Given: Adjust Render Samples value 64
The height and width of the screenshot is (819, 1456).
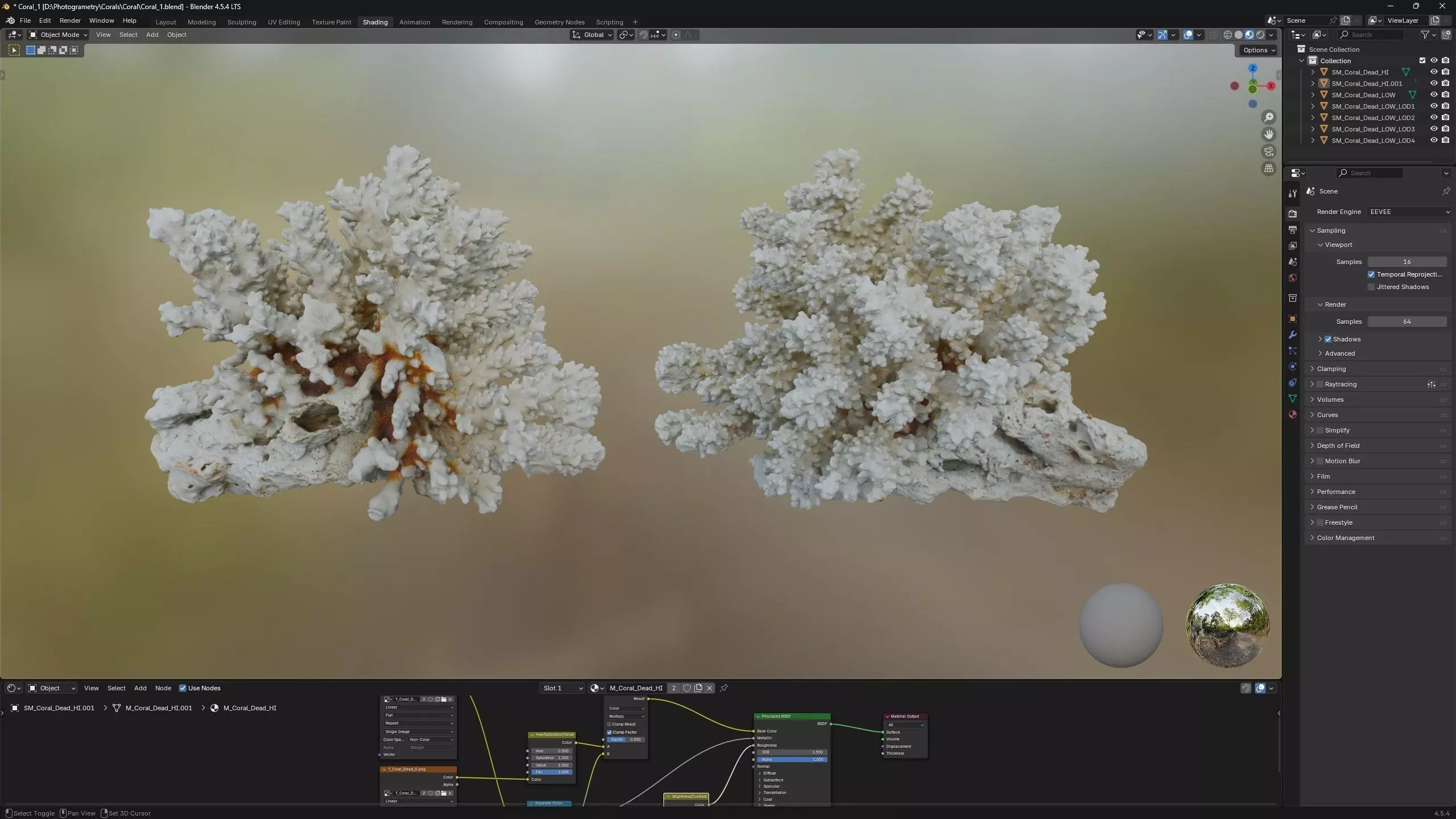Looking at the screenshot, I should tap(1406, 322).
